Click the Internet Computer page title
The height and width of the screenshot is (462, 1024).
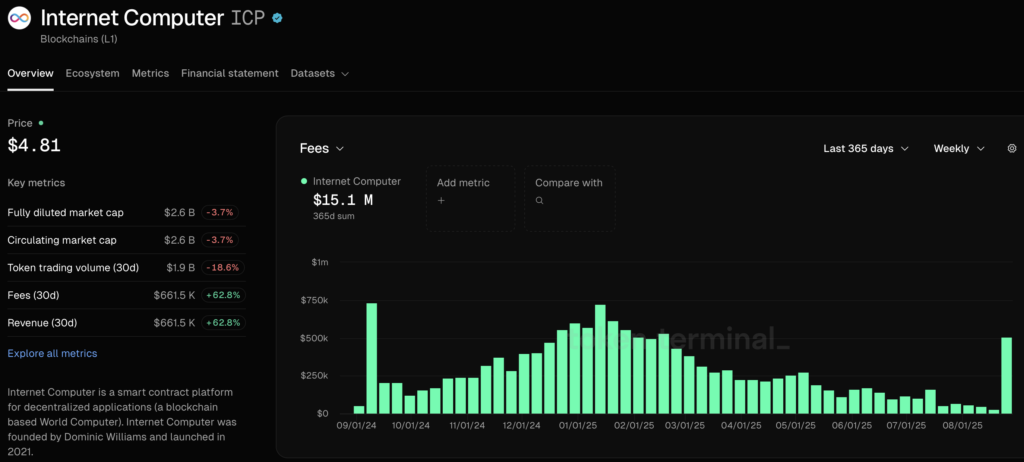[x=132, y=18]
